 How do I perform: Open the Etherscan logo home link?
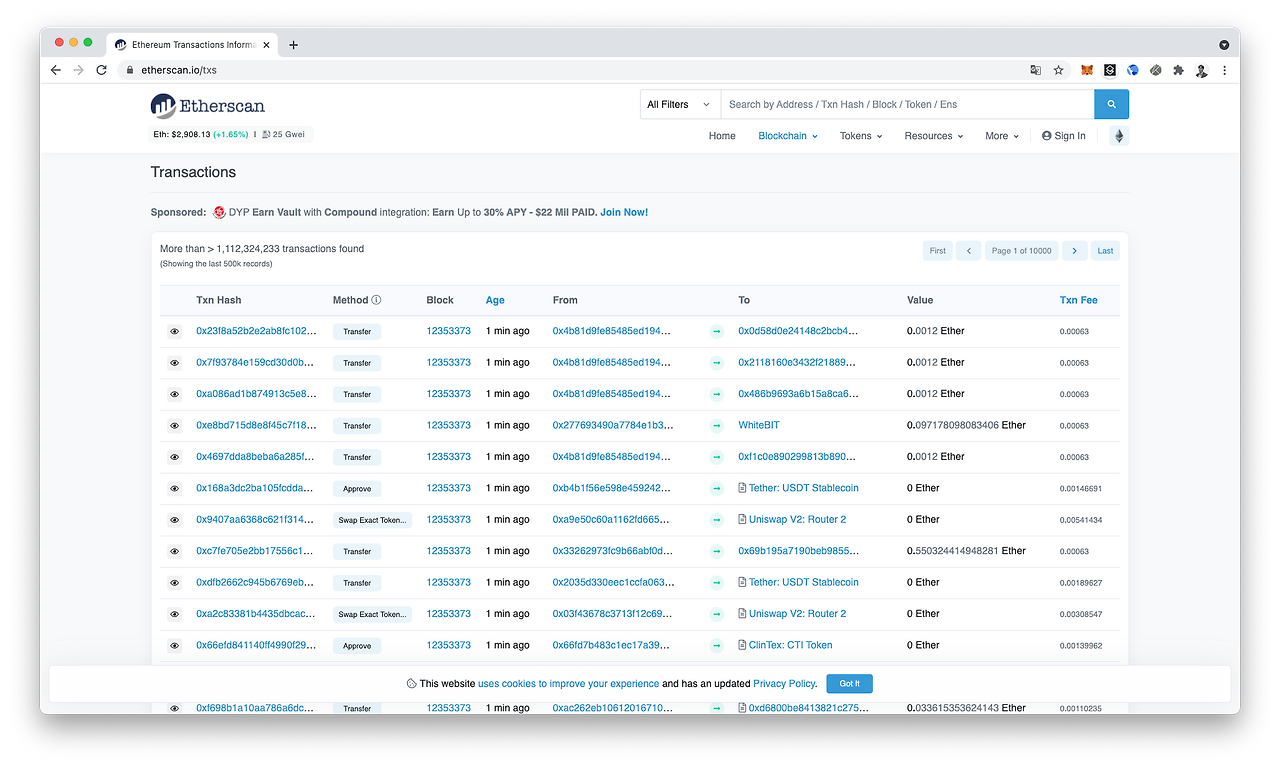pos(208,105)
